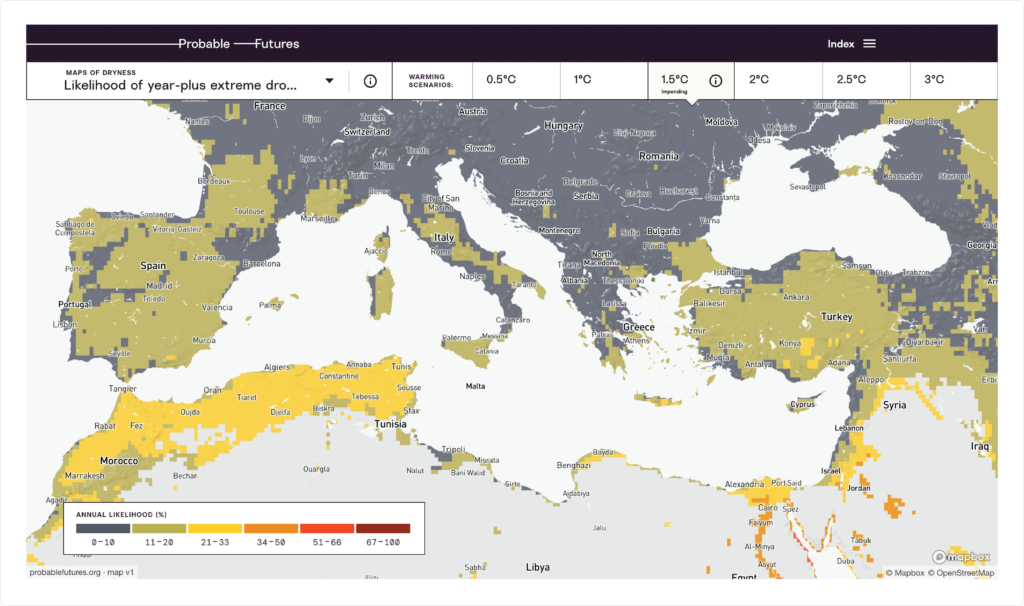Click the 'Morocco' label on the map
Image resolution: width=1024 pixels, height=606 pixels.
[x=119, y=461]
